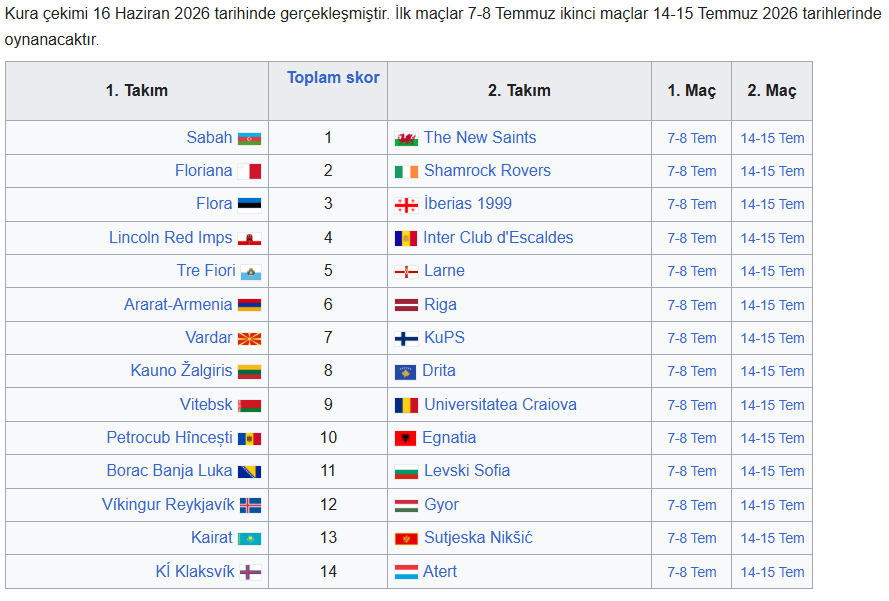Follow the Kauno Žalgiris link
This screenshot has width=889, height=601.
coord(181,370)
